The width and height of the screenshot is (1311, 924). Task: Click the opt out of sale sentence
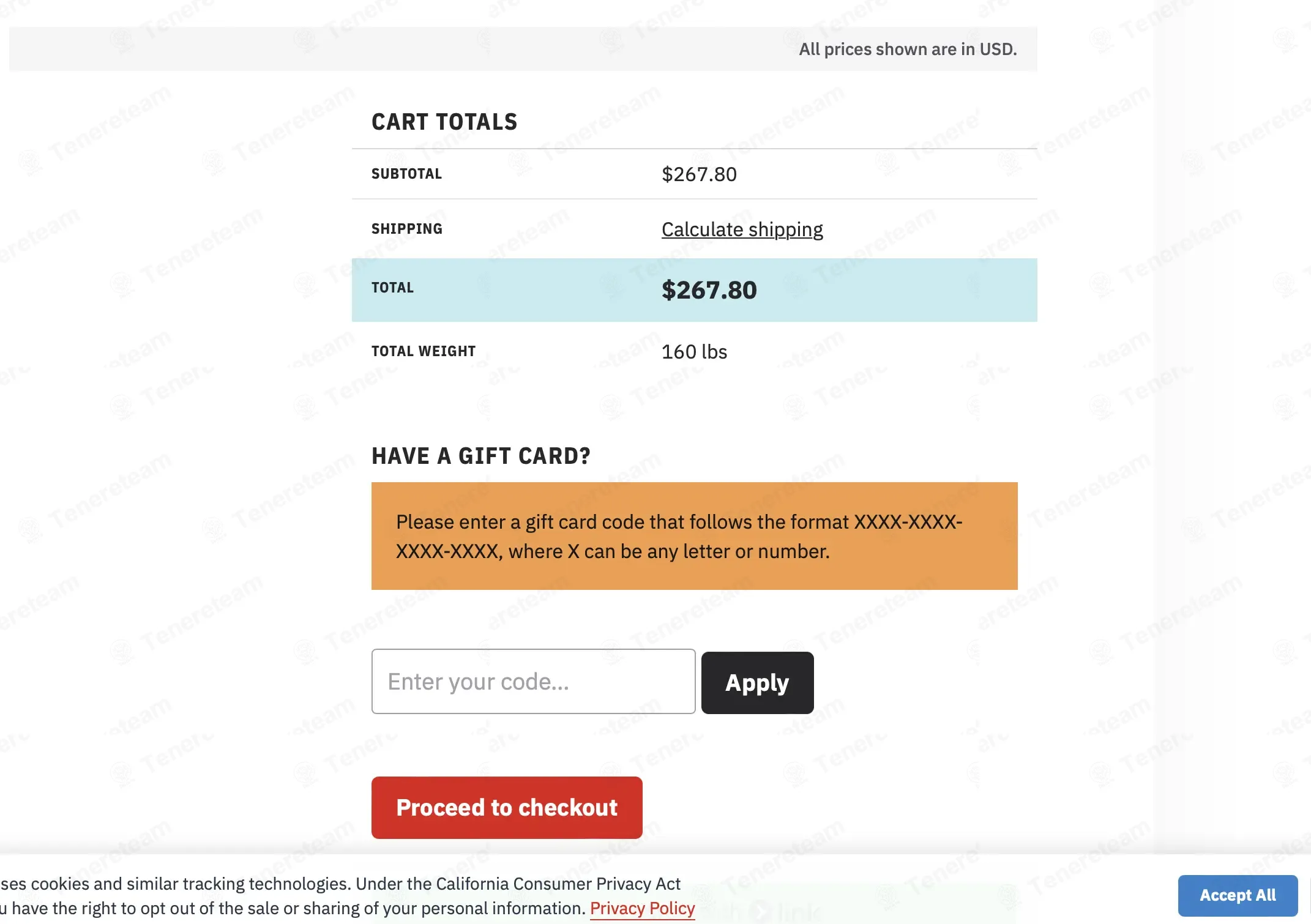point(293,909)
